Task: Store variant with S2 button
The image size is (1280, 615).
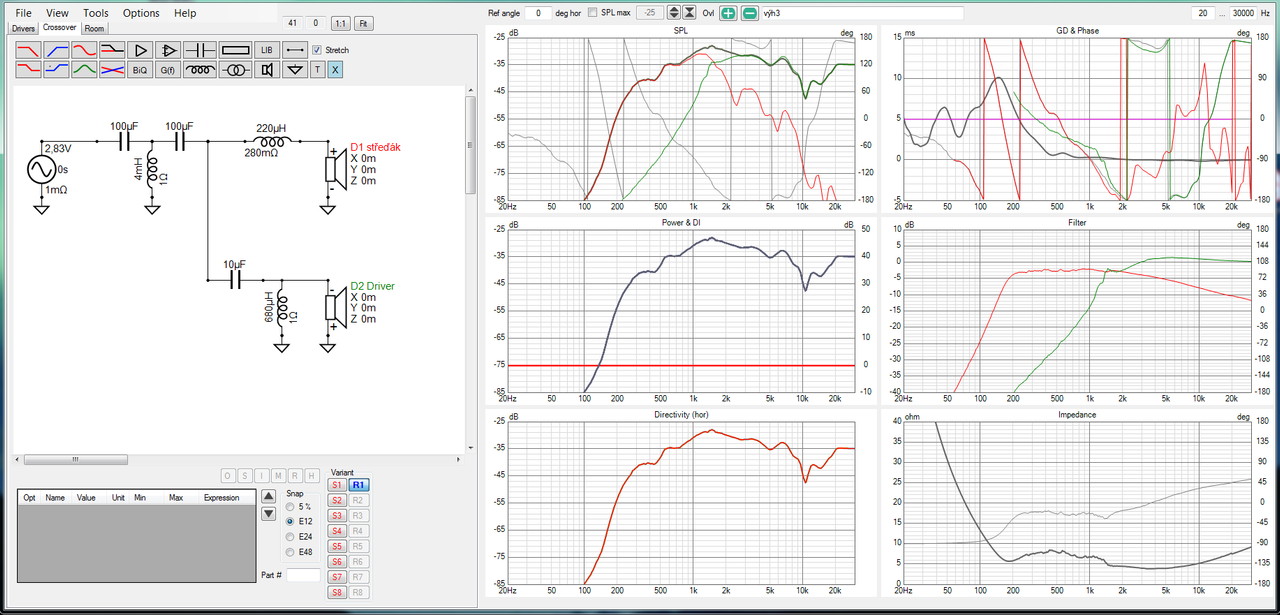Action: [x=337, y=500]
